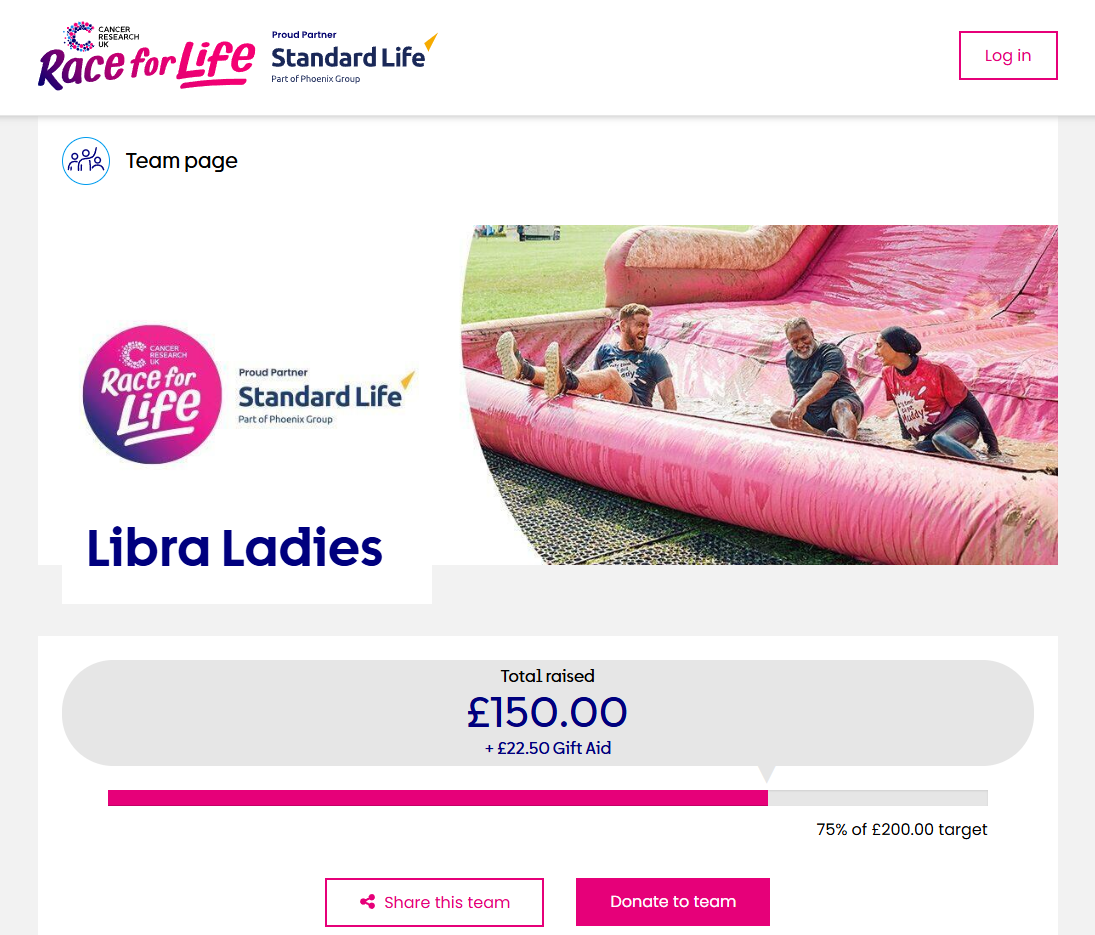This screenshot has width=1095, height=935.
Task: Click the Libra Ladies team title
Action: coord(235,547)
